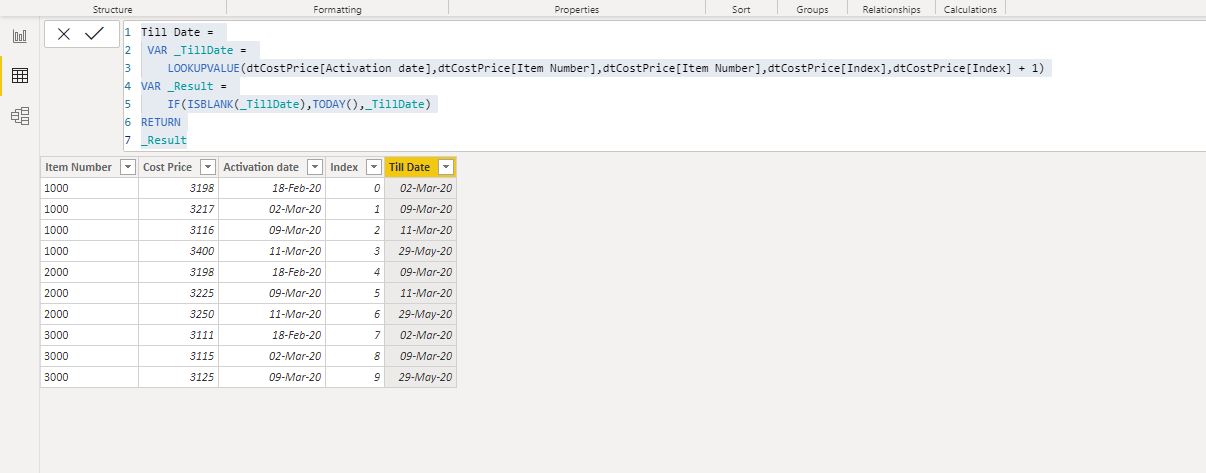
Task: Select cost price cell 3400
Action: click(178, 251)
